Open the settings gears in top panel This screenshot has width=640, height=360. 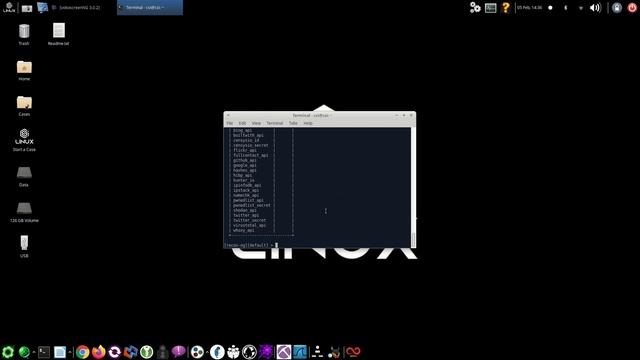[x=475, y=7]
